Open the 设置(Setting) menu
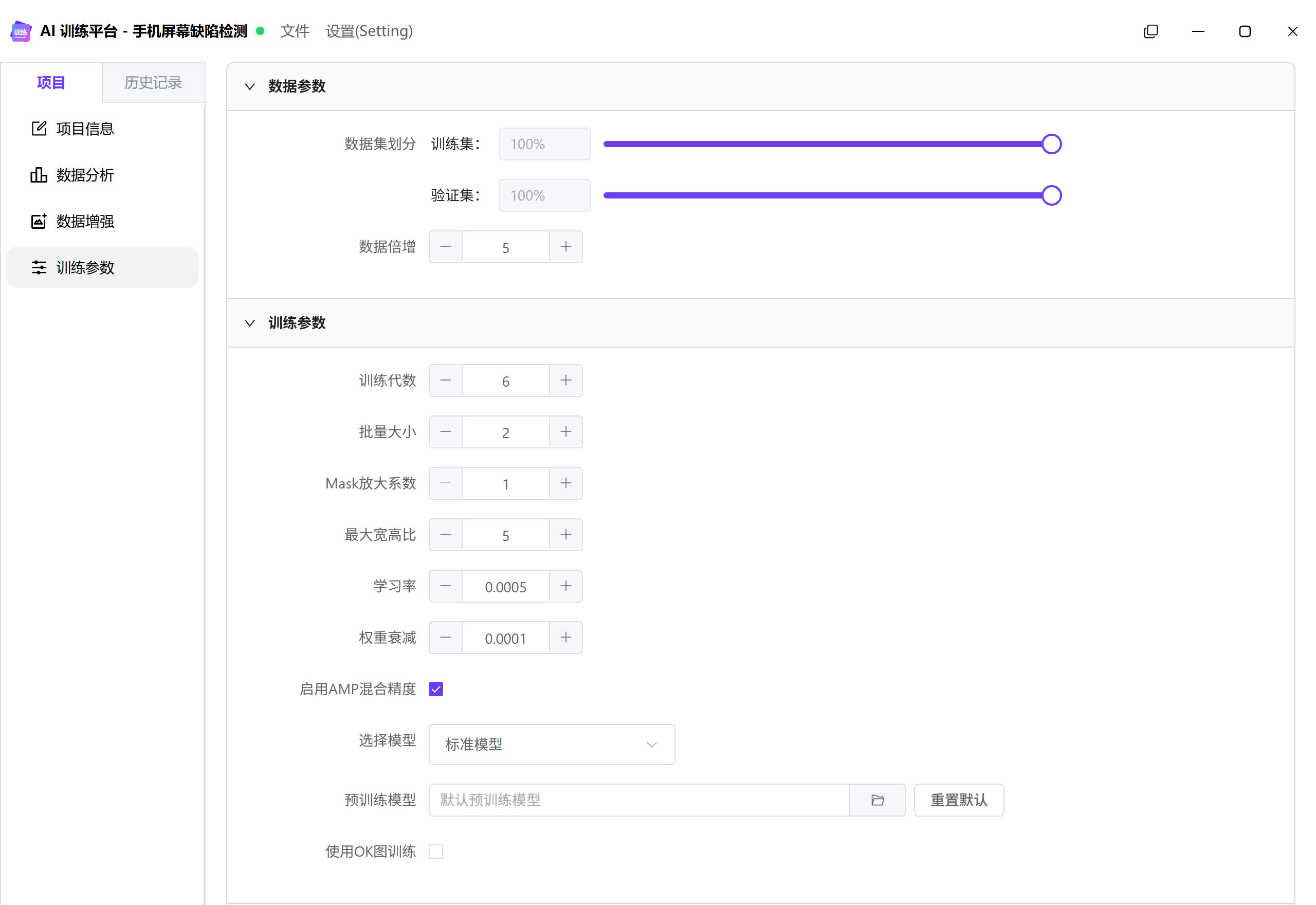The width and height of the screenshot is (1316, 905). pos(369,31)
